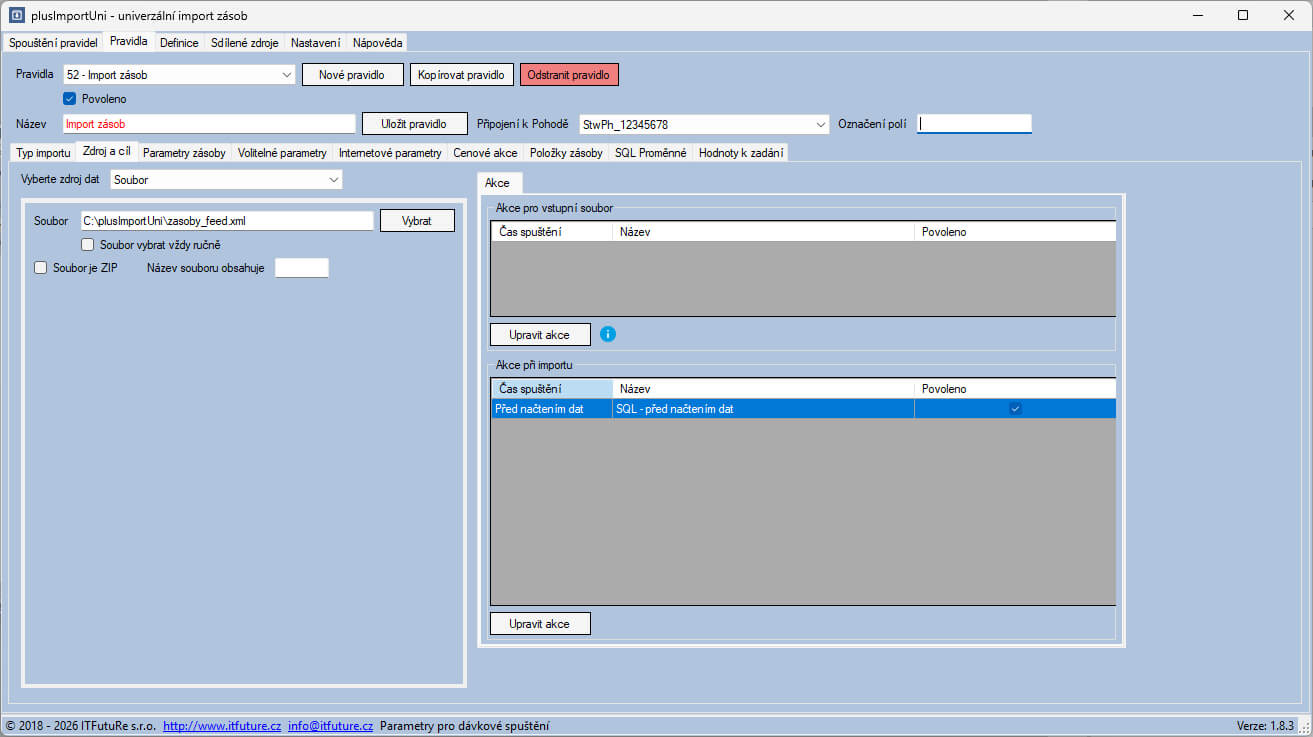Open the 'Vyberte zdroj dat' combo box
The height and width of the screenshot is (737, 1313).
(x=333, y=180)
